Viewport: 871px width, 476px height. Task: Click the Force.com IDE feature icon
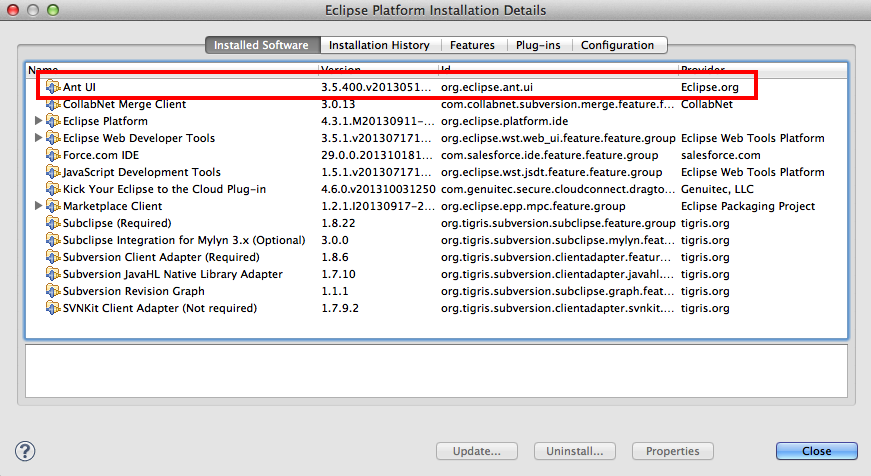(53, 155)
